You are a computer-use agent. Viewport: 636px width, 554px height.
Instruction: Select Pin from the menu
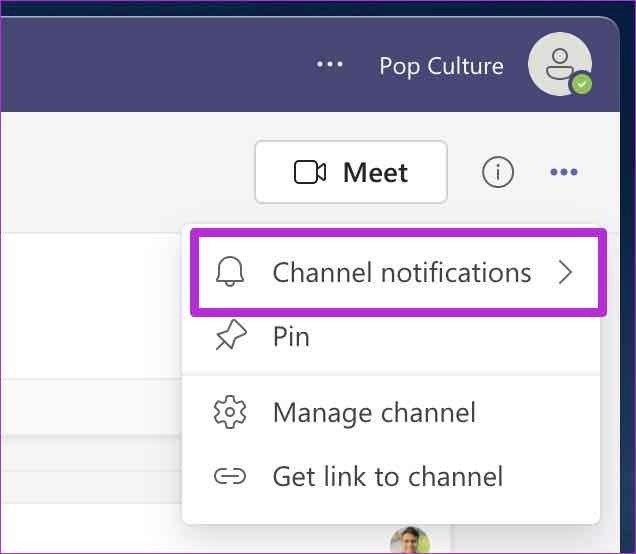pyautogui.click(x=391, y=336)
